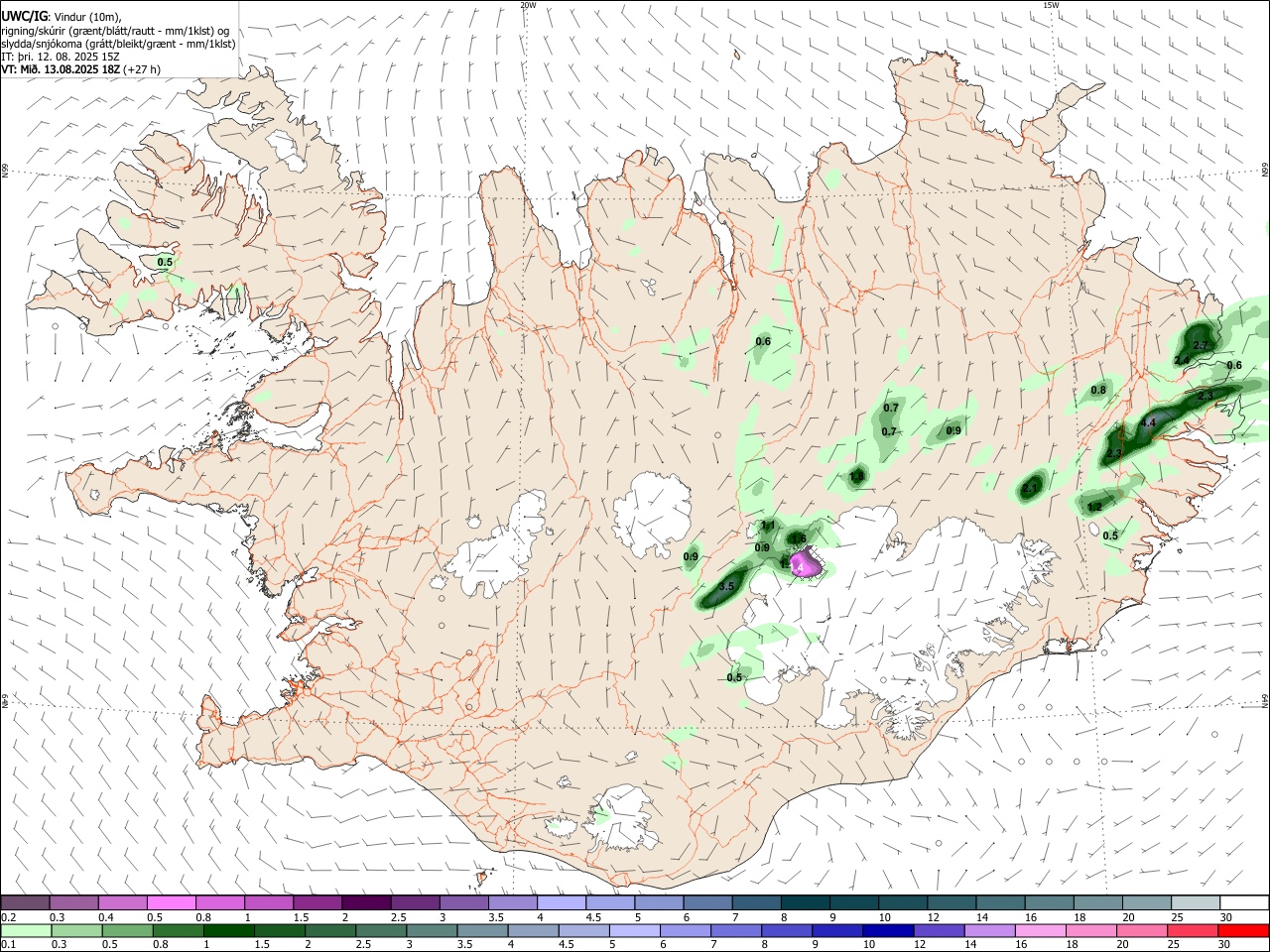This screenshot has width=1270, height=952.
Task: Click the '0.9' value beside the two '0.7' labels
Action: click(953, 431)
